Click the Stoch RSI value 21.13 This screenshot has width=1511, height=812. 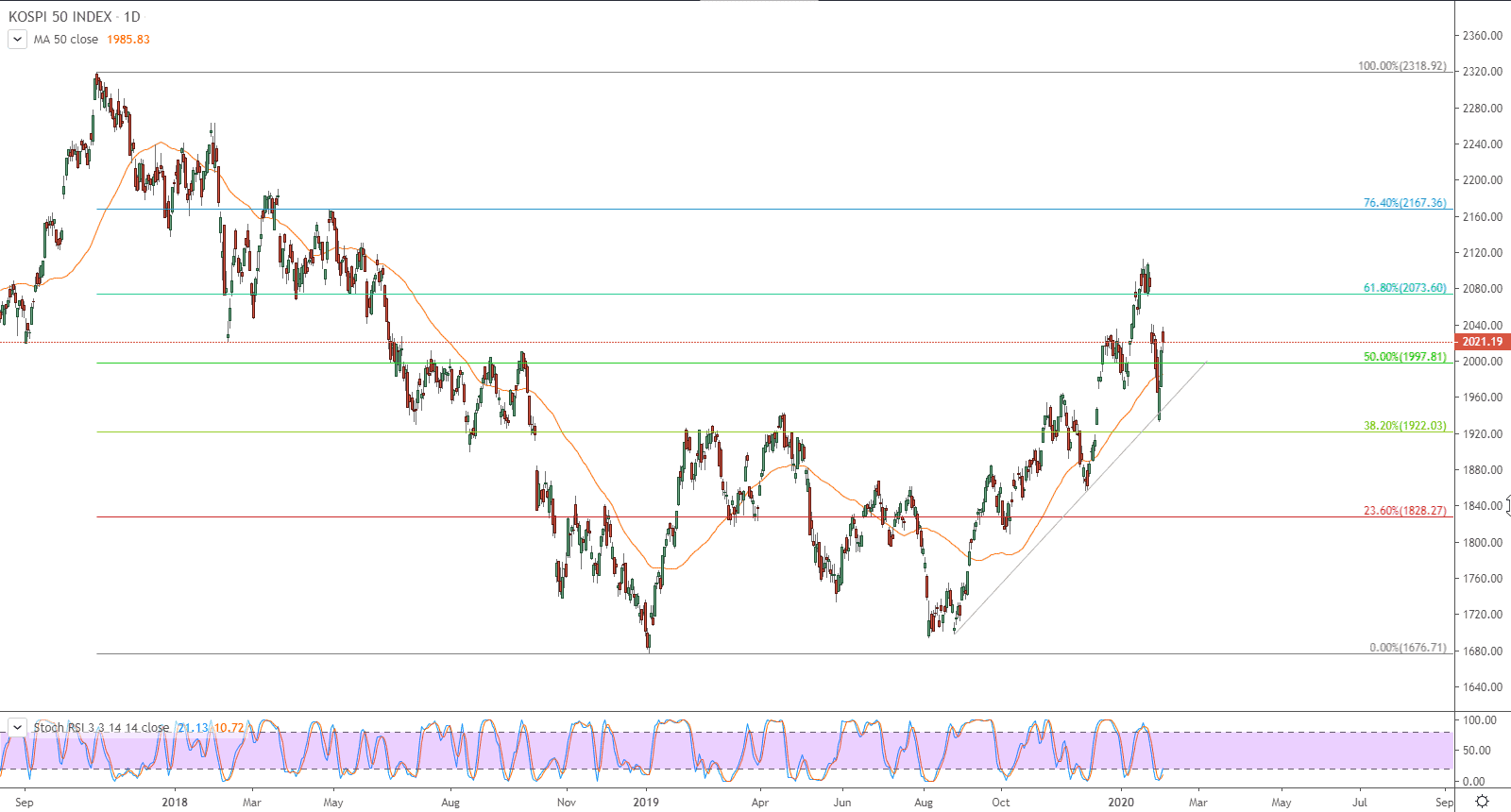[192, 728]
